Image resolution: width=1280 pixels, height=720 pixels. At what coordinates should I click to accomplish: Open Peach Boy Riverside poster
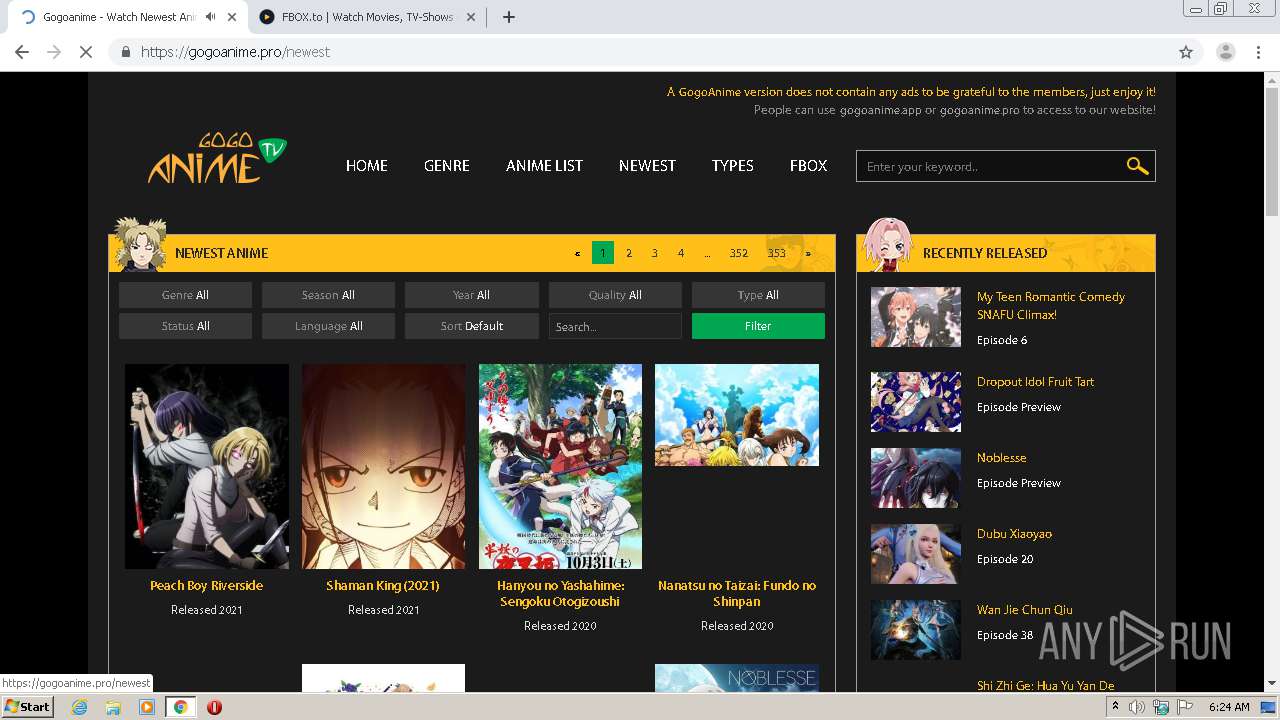coord(207,466)
